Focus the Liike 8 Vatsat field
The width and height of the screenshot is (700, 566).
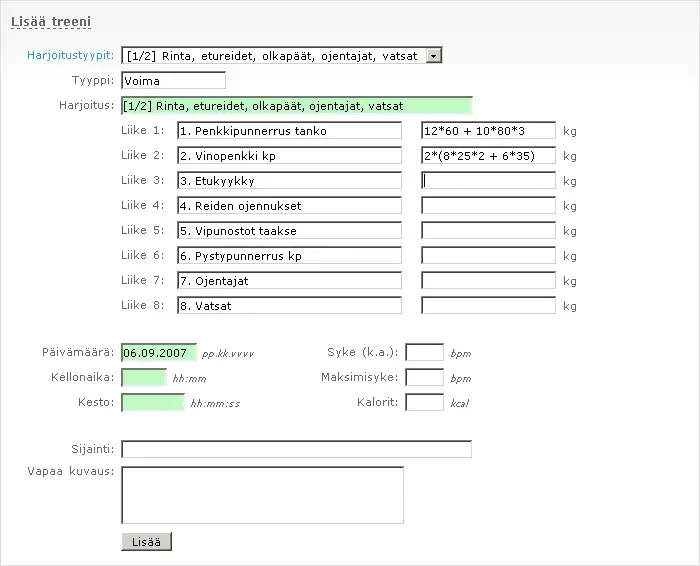pos(289,306)
